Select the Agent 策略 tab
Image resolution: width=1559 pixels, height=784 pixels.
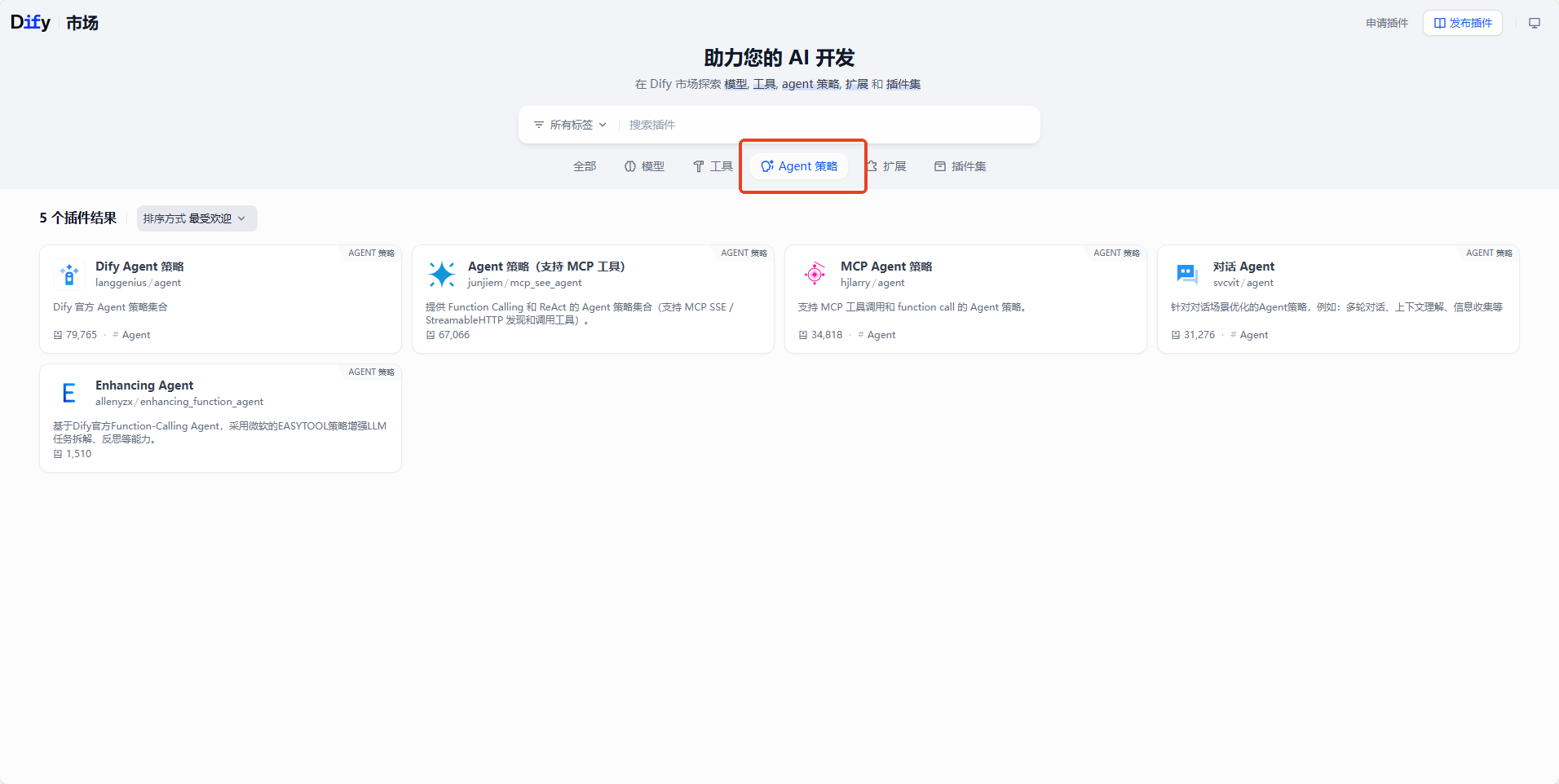799,166
